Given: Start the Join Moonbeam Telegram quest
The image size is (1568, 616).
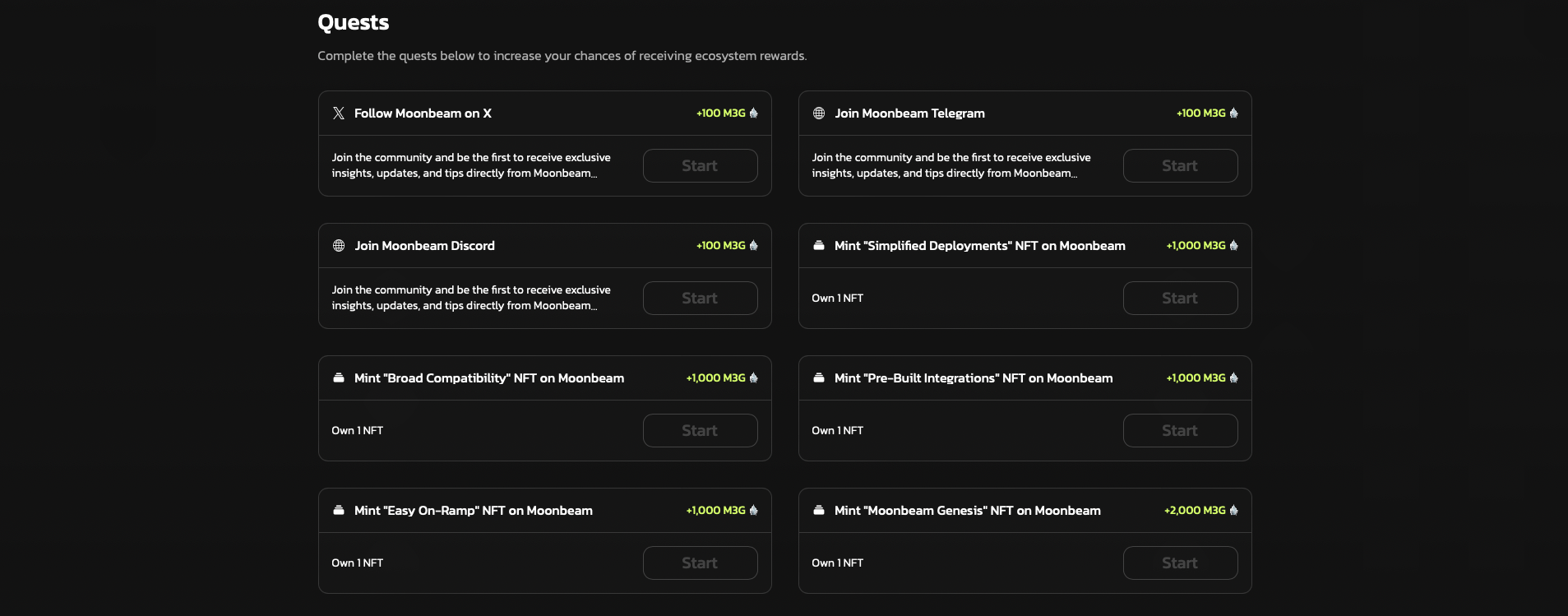Looking at the screenshot, I should 1181,165.
